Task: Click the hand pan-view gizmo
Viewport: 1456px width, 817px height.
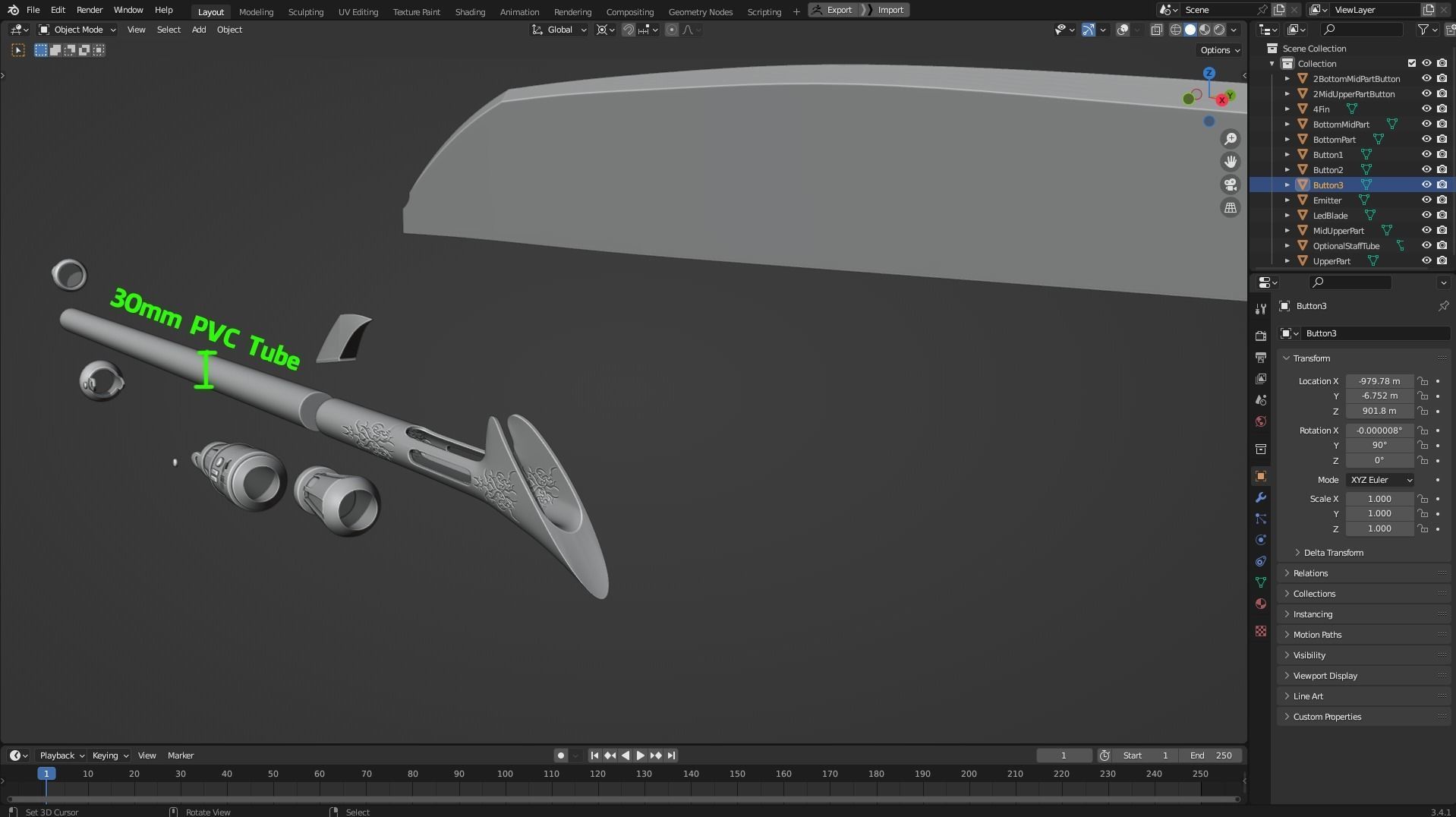Action: pos(1230,162)
